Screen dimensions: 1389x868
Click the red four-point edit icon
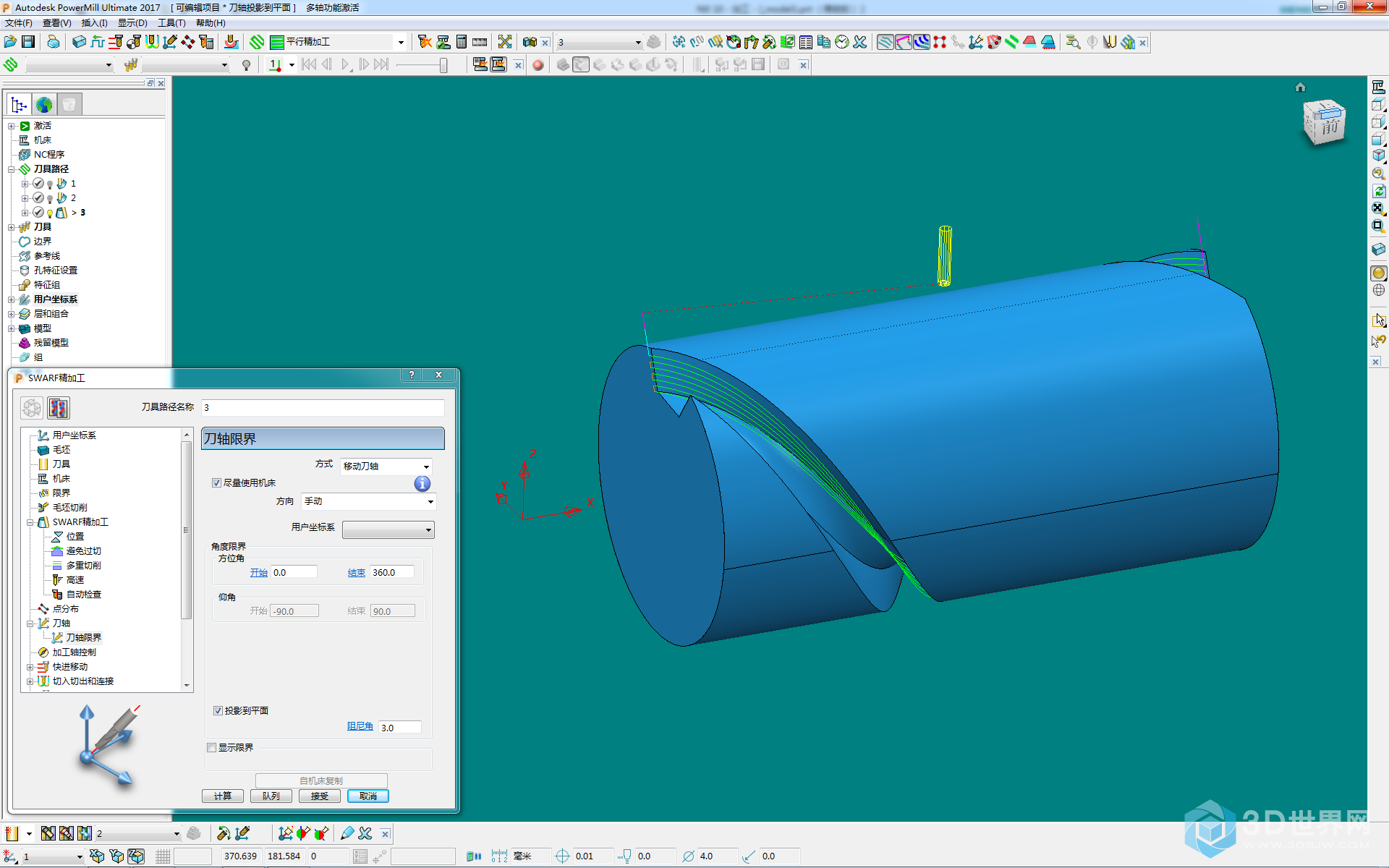tap(939, 42)
